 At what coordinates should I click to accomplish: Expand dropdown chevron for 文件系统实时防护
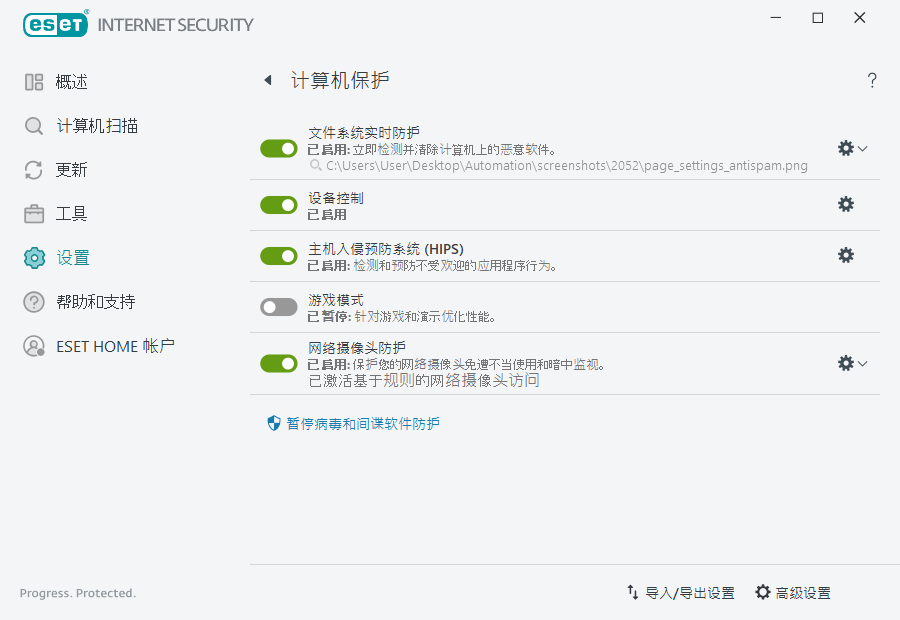pos(862,148)
